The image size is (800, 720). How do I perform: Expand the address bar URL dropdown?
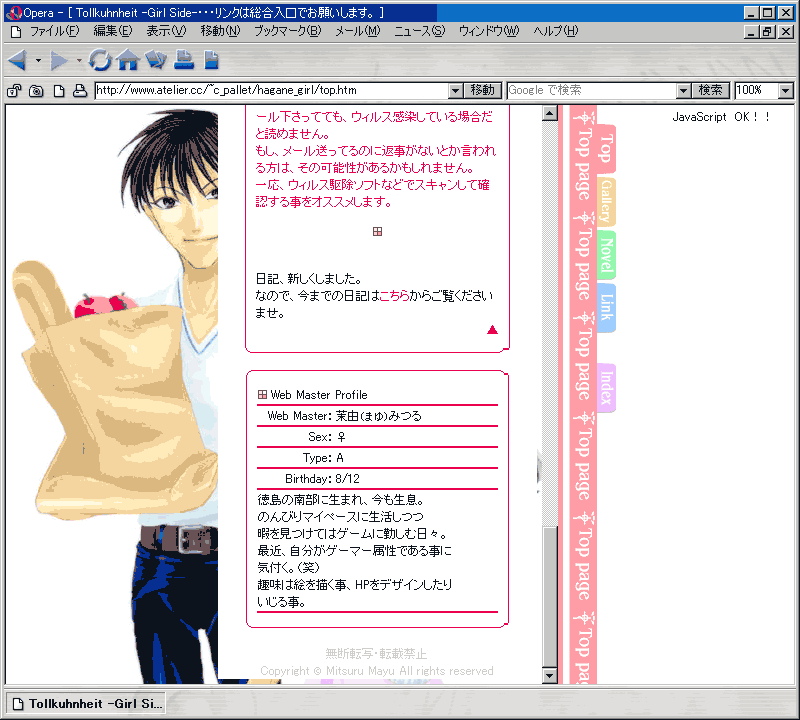pos(455,91)
